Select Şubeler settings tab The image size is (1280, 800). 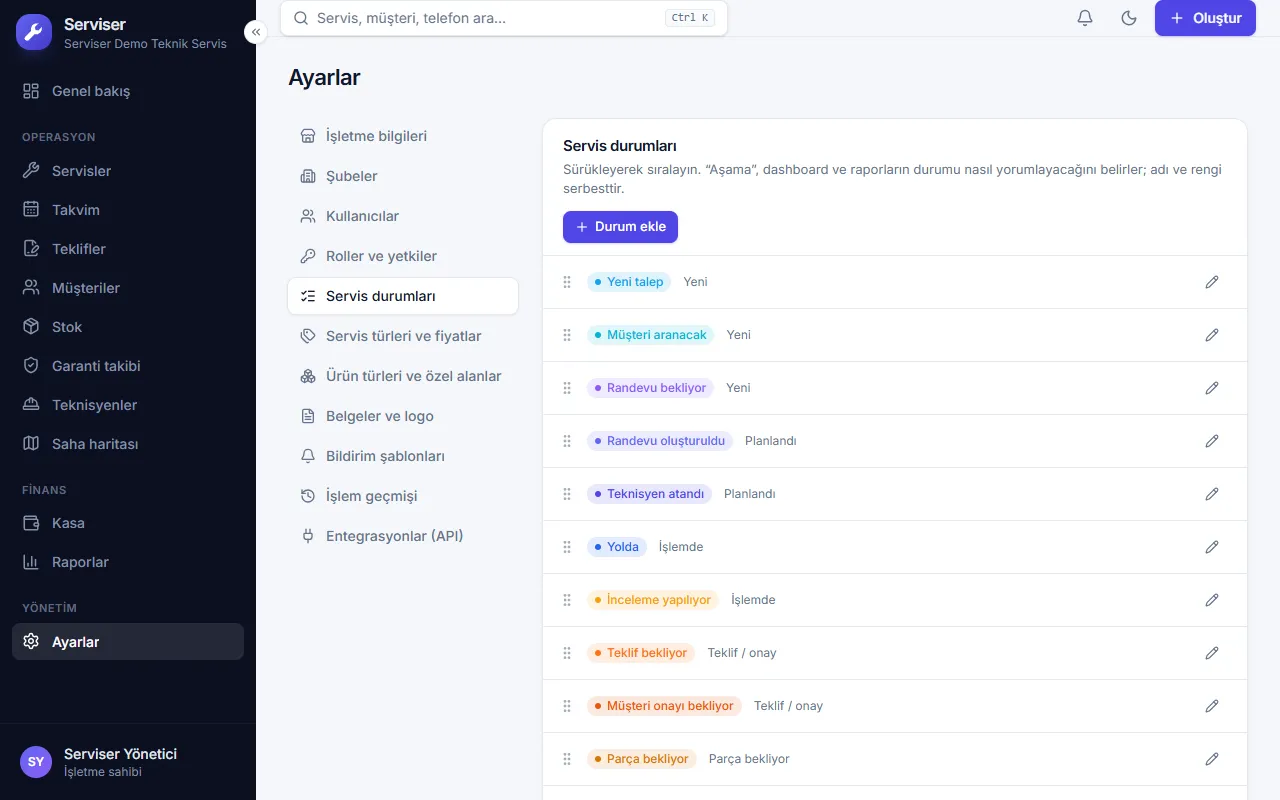403,176
